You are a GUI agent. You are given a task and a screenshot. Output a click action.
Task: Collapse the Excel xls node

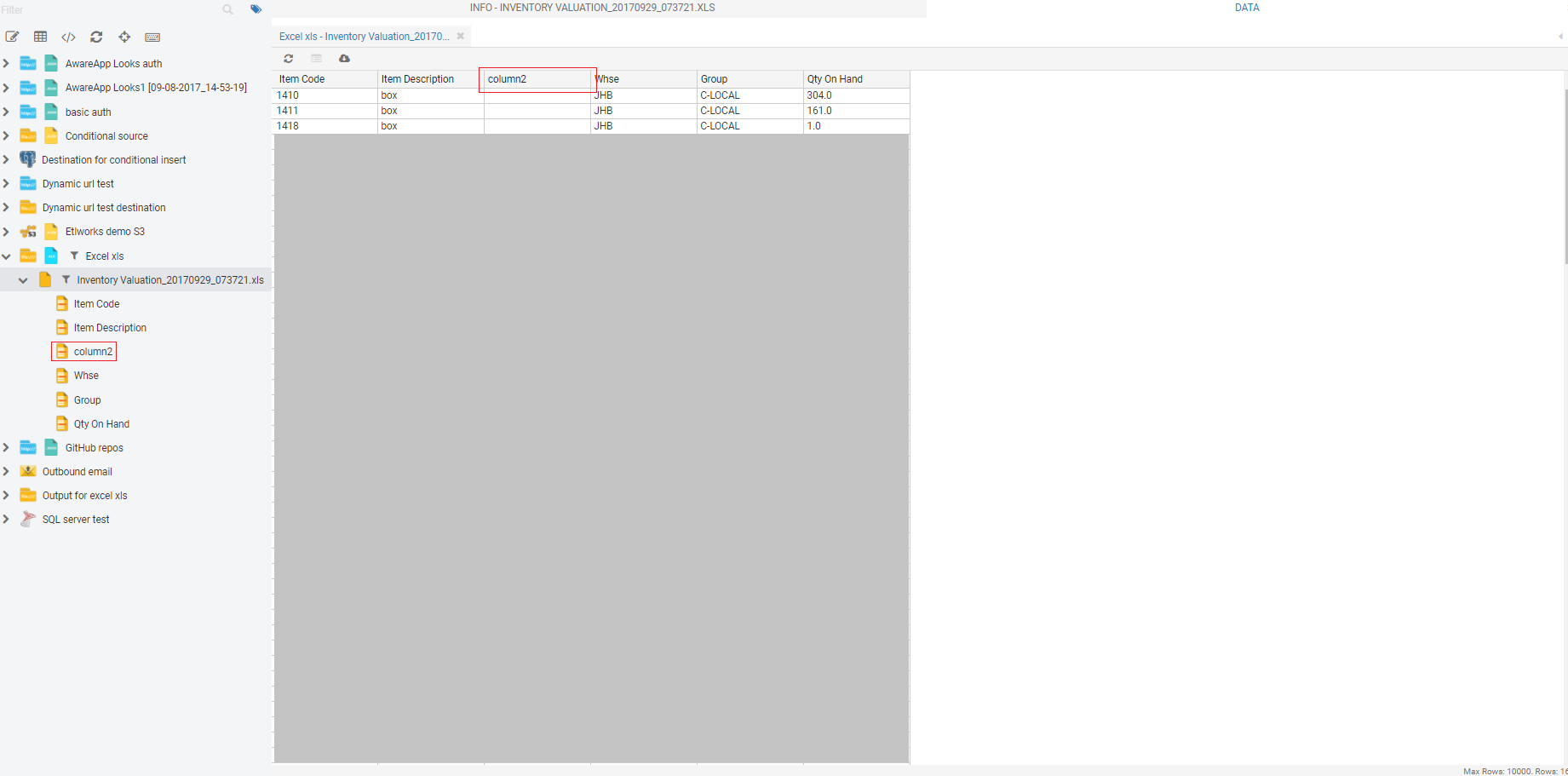(6, 256)
